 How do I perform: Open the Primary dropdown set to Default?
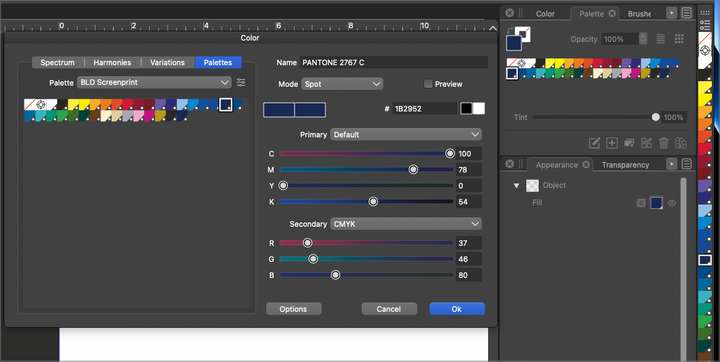point(406,135)
